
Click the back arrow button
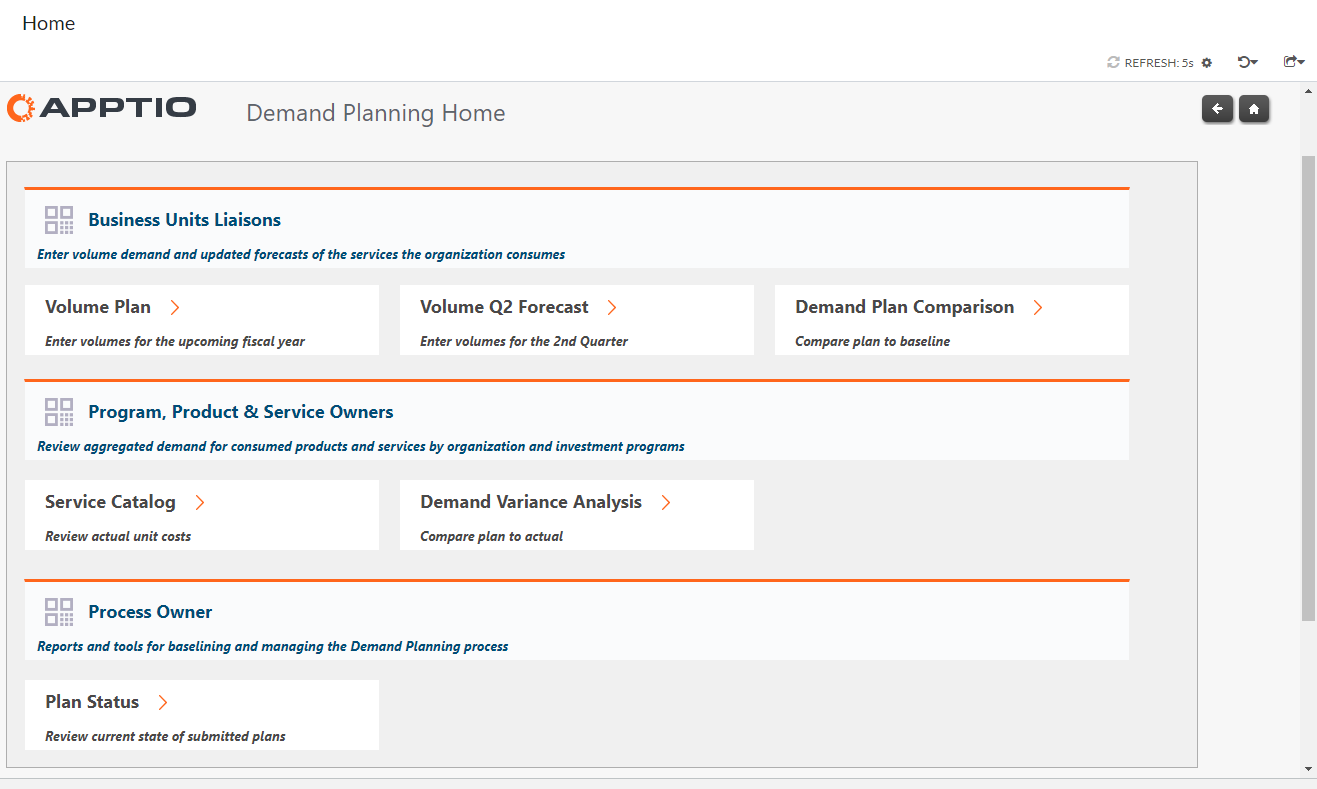[1217, 109]
